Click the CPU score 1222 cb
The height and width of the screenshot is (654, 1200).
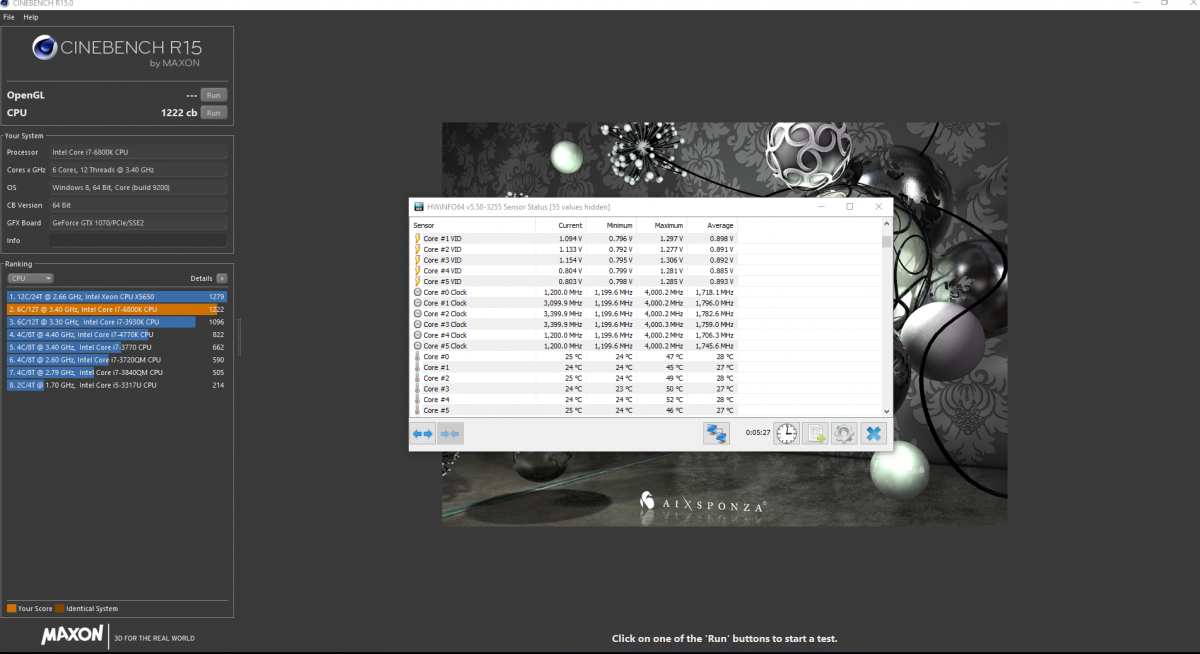[x=178, y=113]
